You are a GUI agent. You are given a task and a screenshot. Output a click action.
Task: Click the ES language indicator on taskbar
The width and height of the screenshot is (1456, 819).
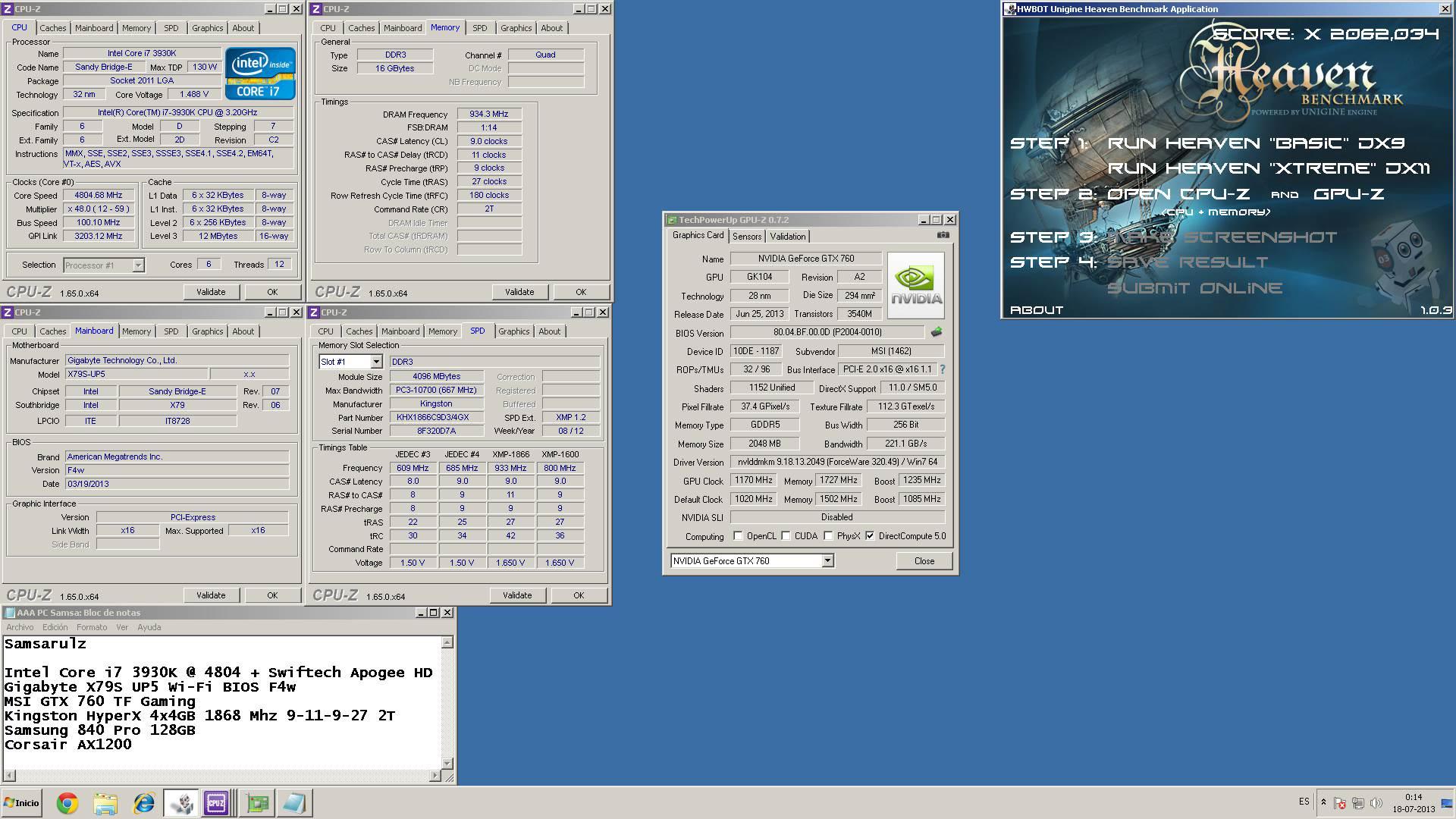click(1304, 802)
